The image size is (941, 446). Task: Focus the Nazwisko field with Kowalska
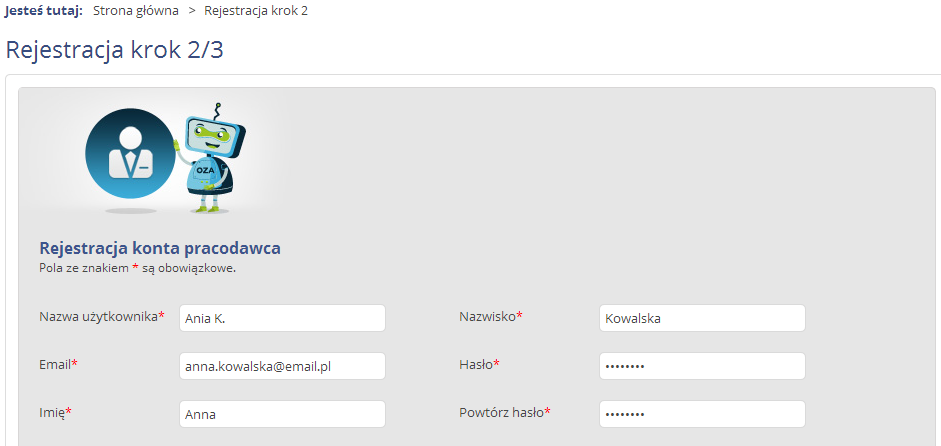tap(702, 318)
